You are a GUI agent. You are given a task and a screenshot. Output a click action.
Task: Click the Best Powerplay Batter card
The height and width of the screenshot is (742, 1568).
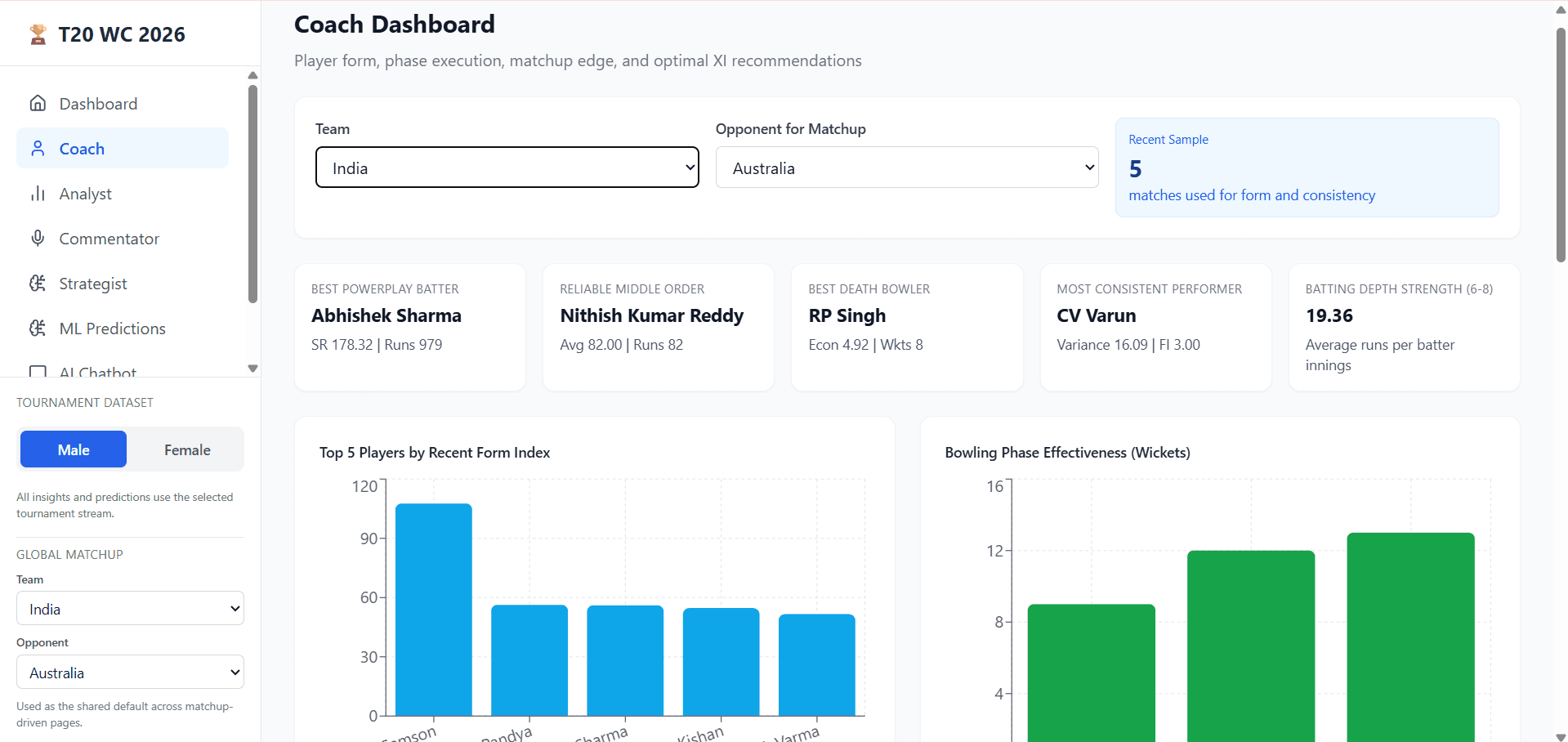click(x=409, y=327)
